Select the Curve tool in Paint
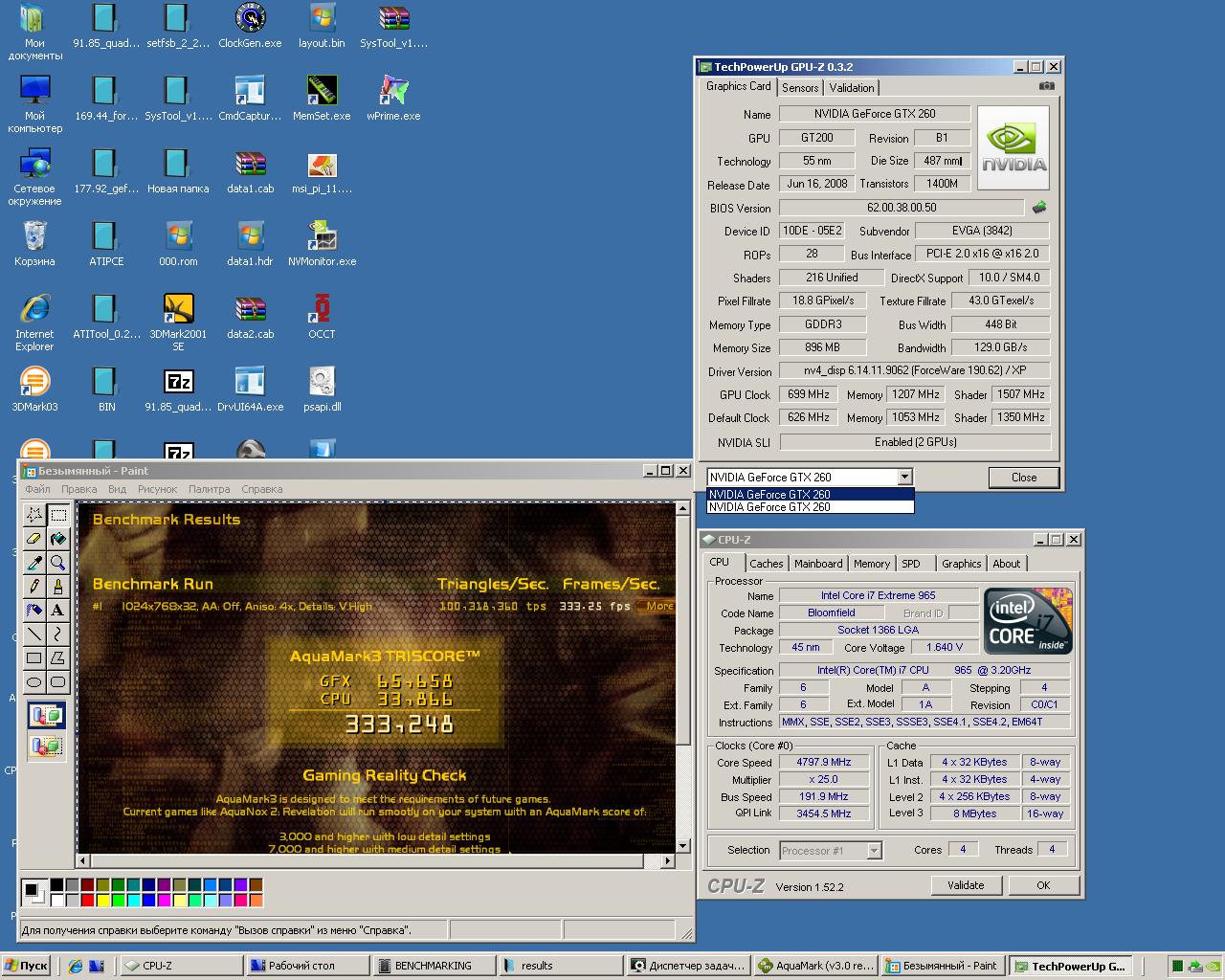 [x=58, y=635]
